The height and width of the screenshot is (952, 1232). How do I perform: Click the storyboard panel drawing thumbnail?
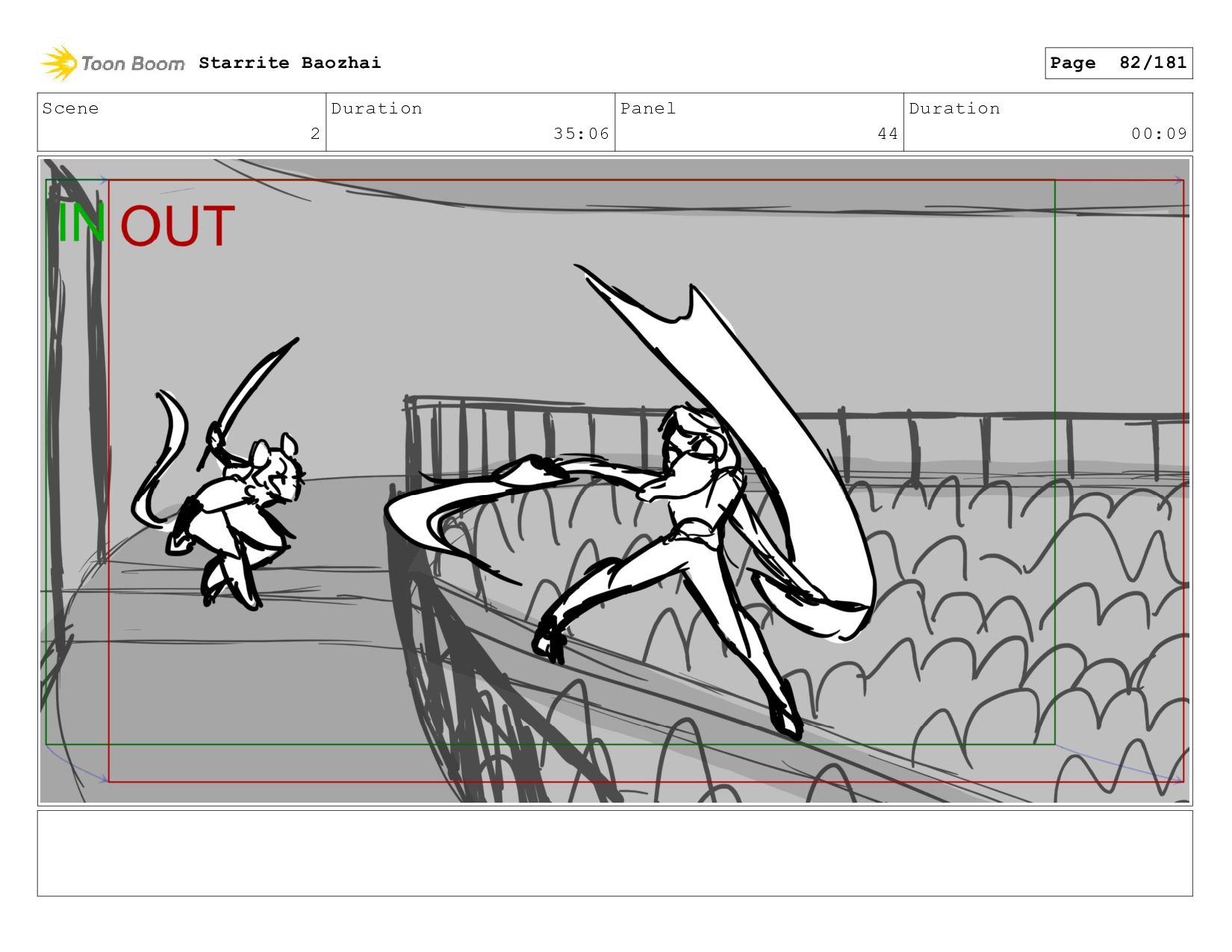point(615,481)
